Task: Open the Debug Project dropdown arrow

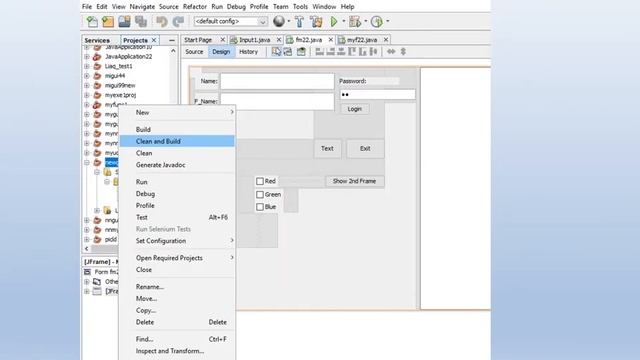Action: point(366,21)
